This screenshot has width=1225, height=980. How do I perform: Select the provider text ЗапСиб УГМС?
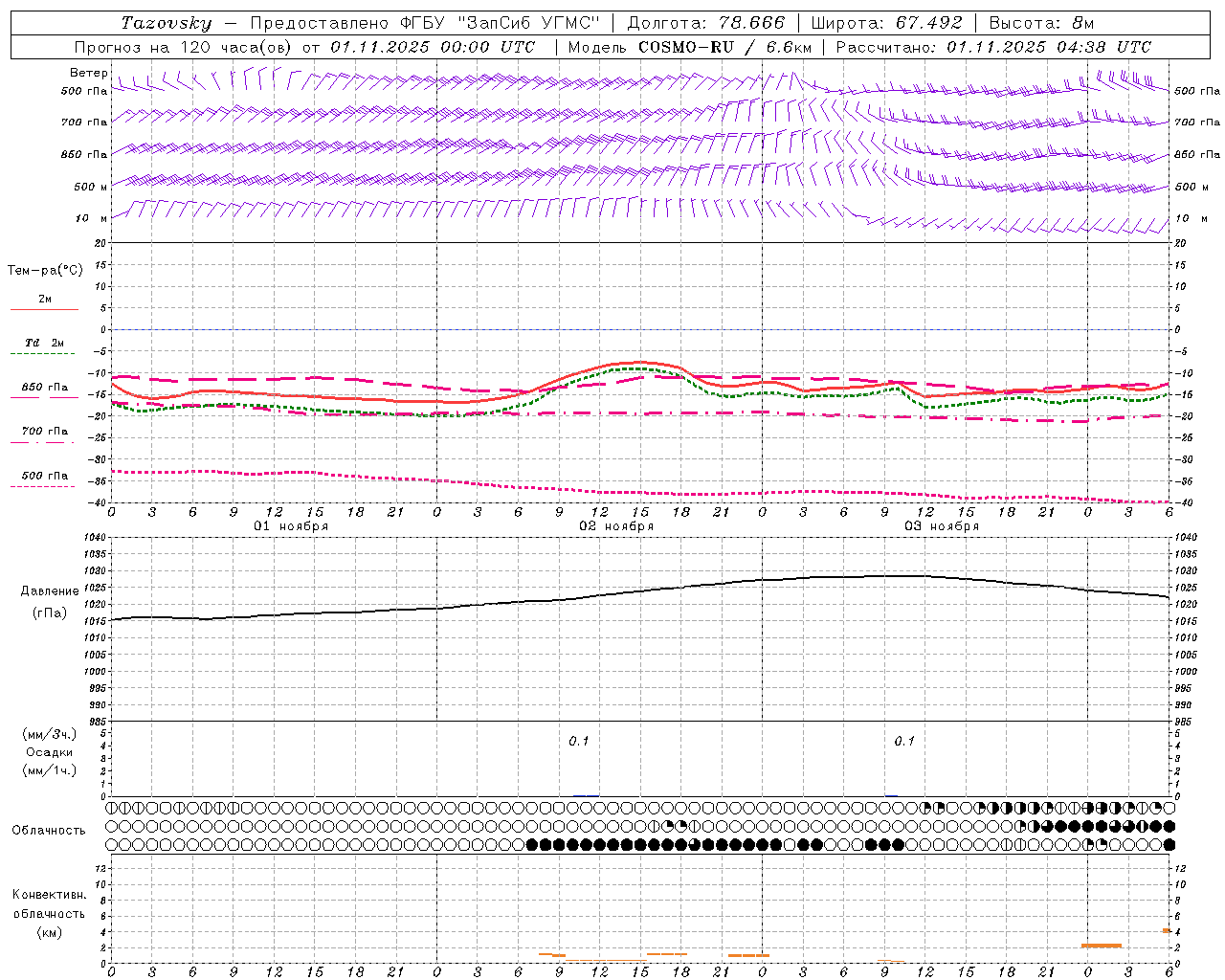coord(529,23)
